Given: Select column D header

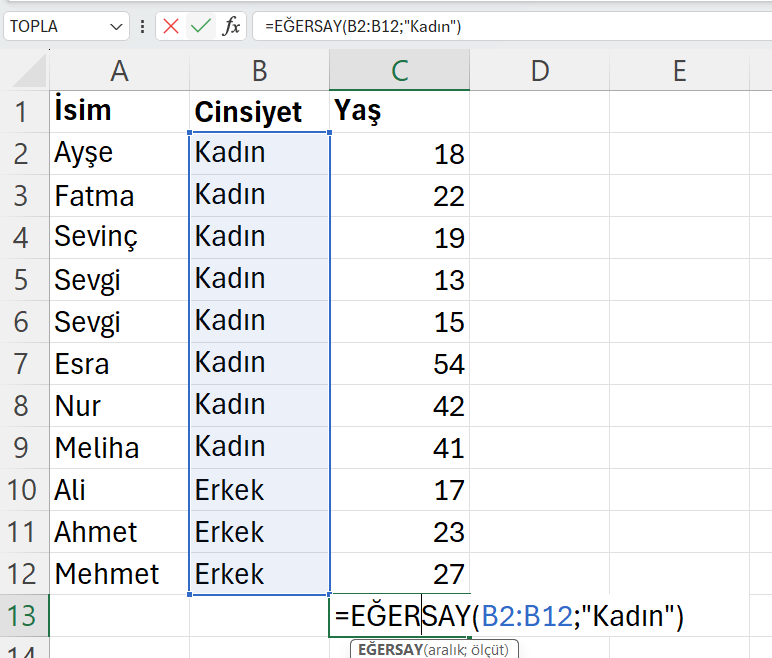Looking at the screenshot, I should point(540,70).
